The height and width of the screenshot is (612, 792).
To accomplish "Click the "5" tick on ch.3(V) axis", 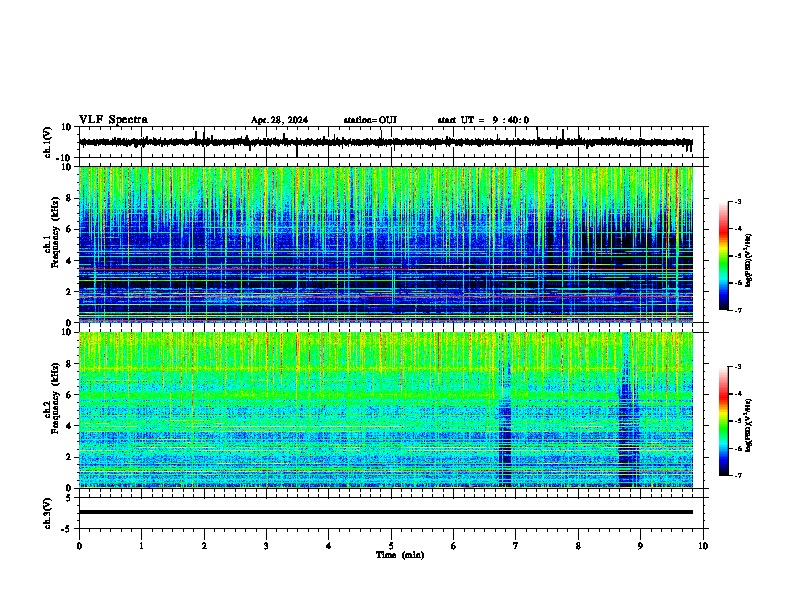I will 70,498.
